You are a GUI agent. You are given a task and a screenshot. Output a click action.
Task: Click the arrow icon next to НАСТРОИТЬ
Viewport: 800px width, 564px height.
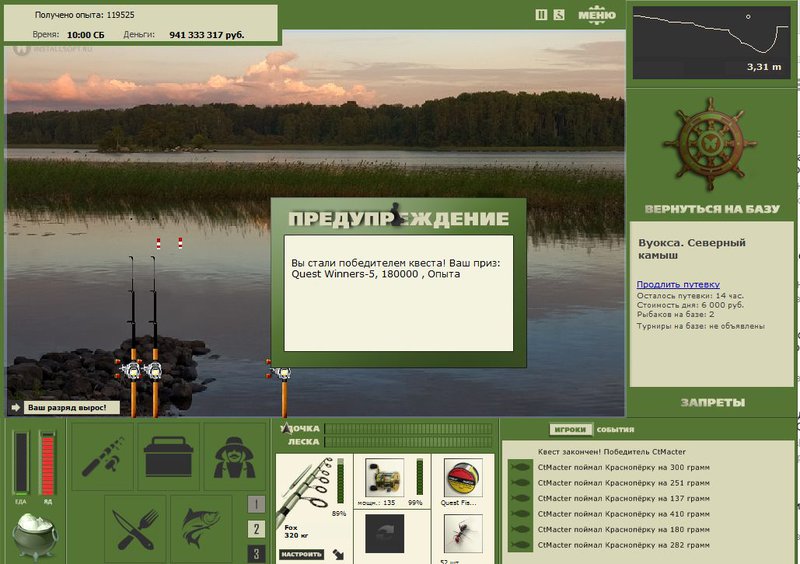click(x=338, y=554)
